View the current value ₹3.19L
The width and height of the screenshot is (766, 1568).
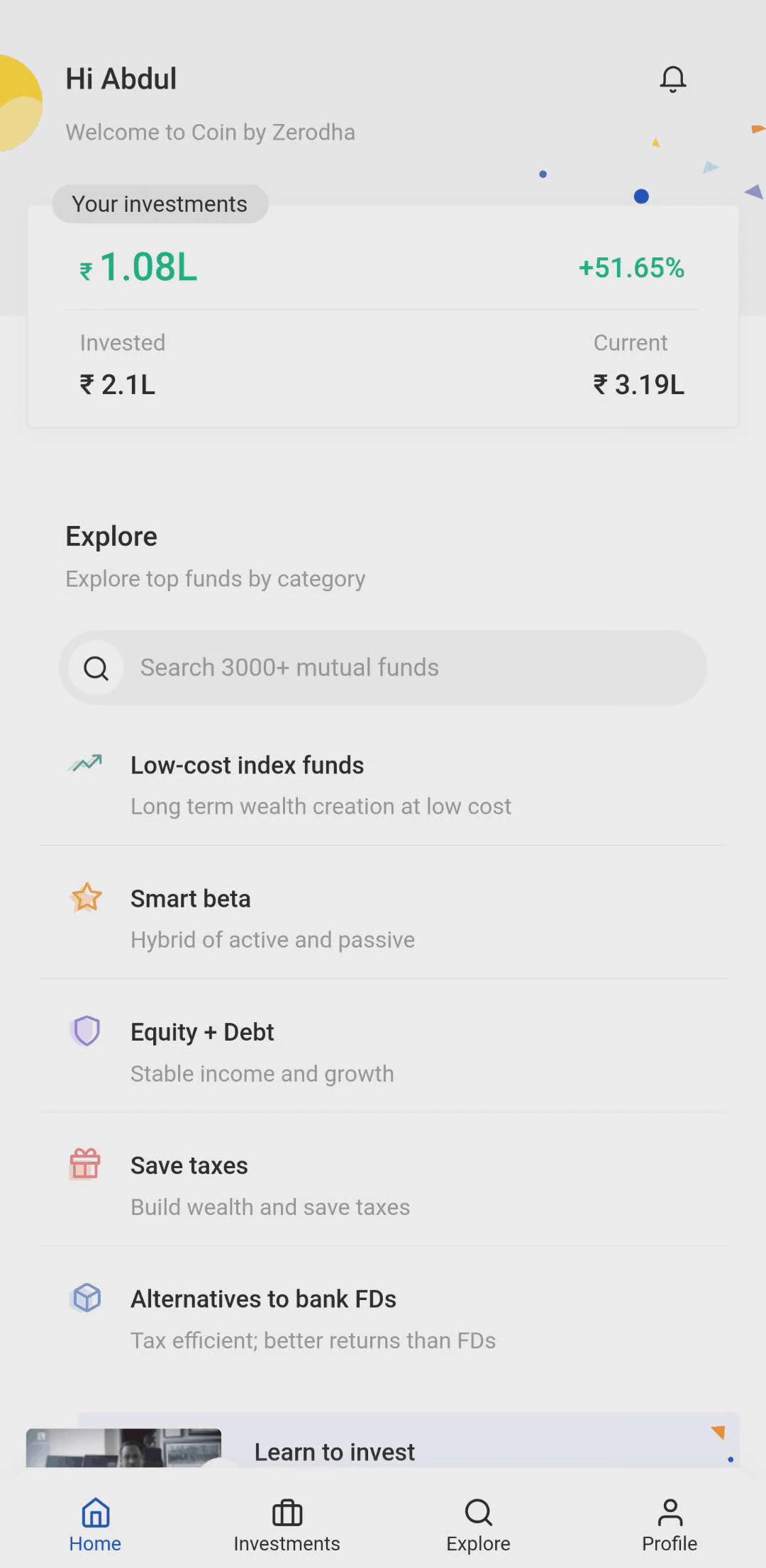click(x=638, y=384)
